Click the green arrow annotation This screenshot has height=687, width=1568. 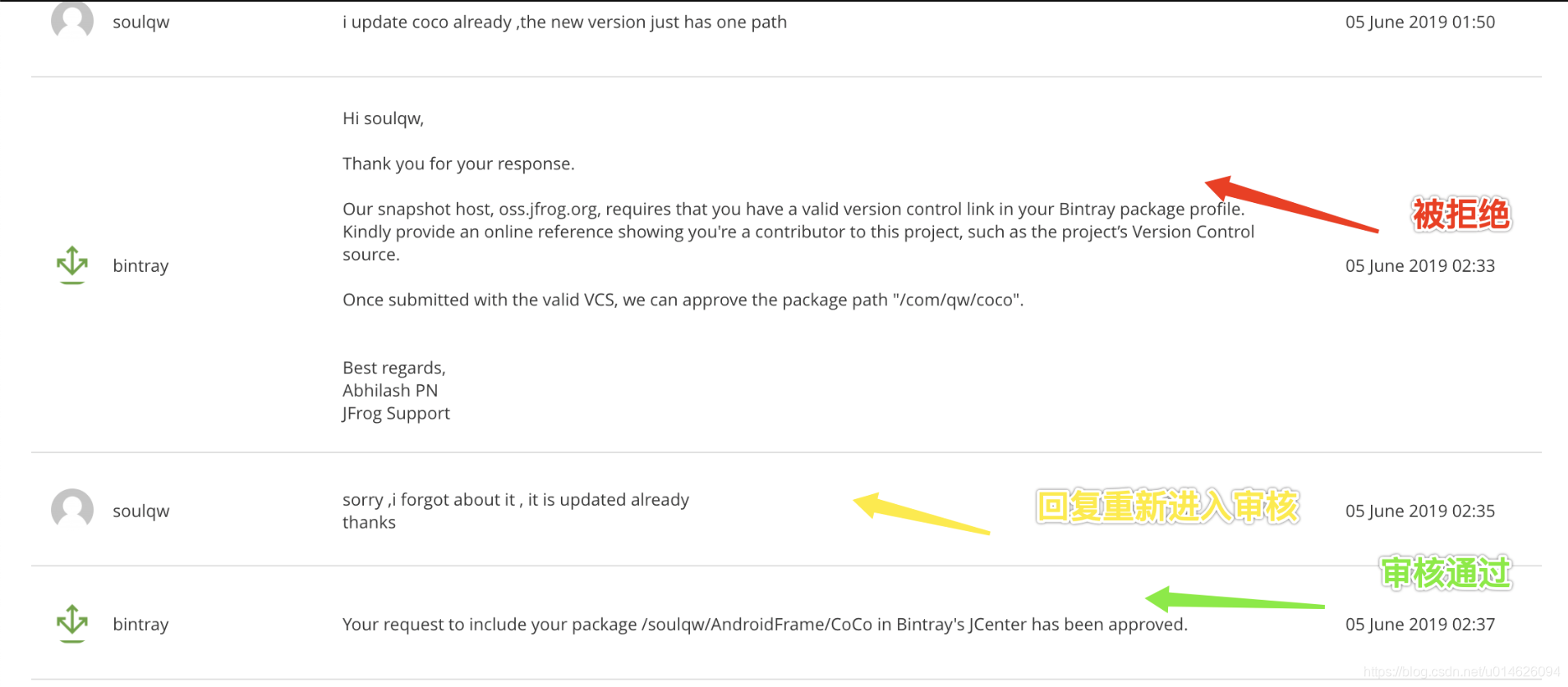coord(1234,599)
